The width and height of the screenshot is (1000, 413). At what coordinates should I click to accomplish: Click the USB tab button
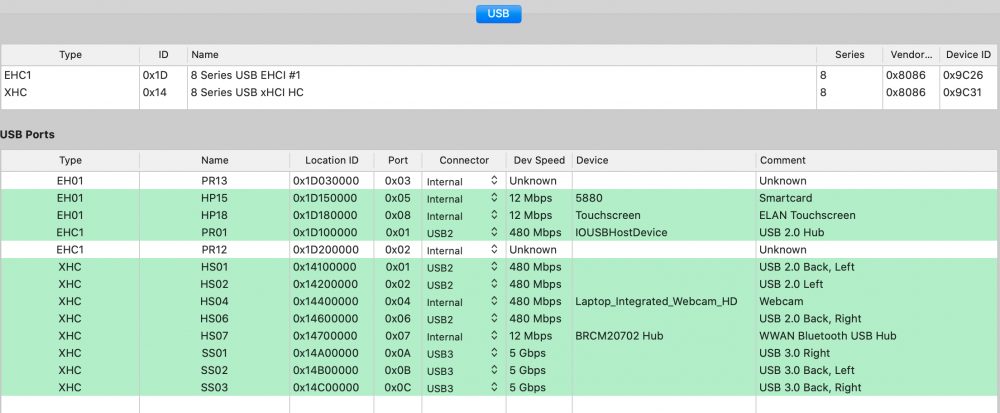498,14
